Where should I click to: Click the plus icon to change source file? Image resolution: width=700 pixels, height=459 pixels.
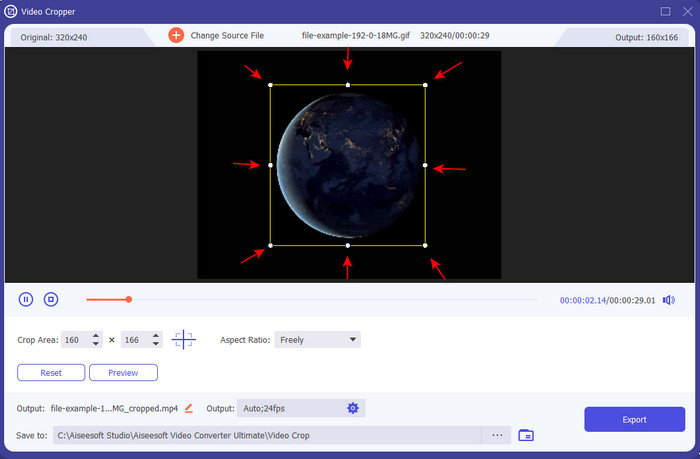pos(176,35)
